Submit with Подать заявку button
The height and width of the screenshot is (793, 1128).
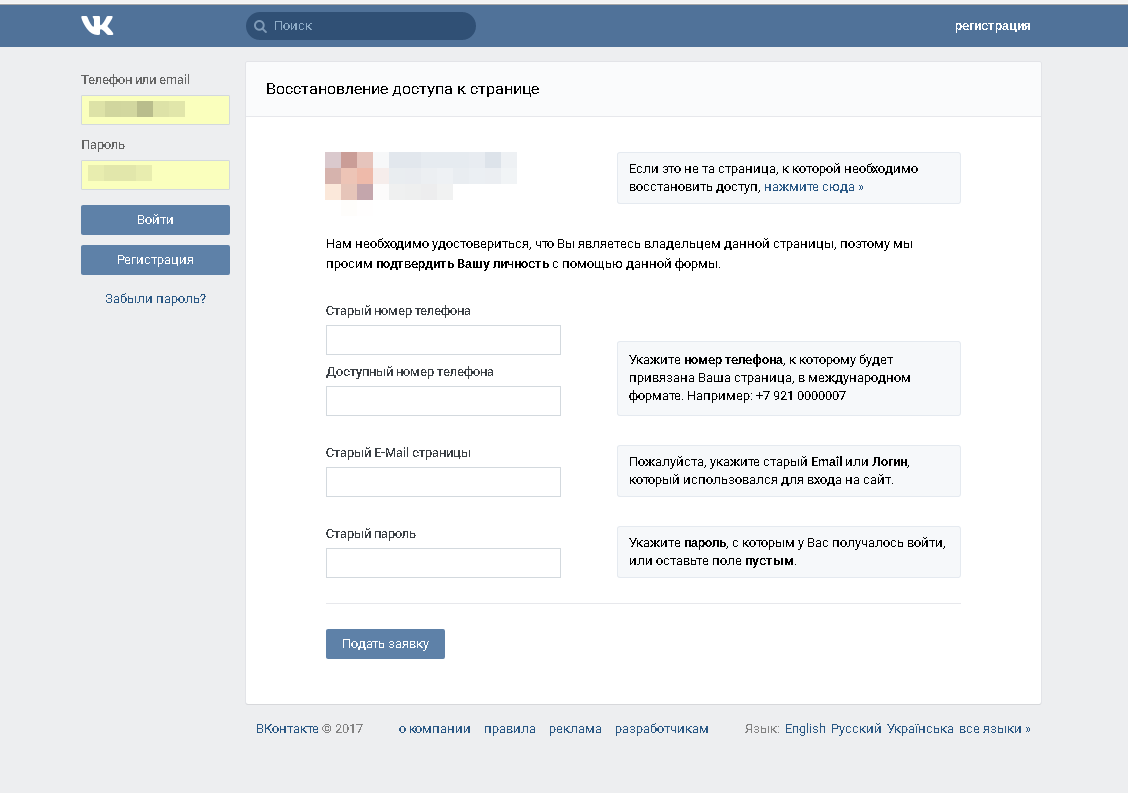385,644
